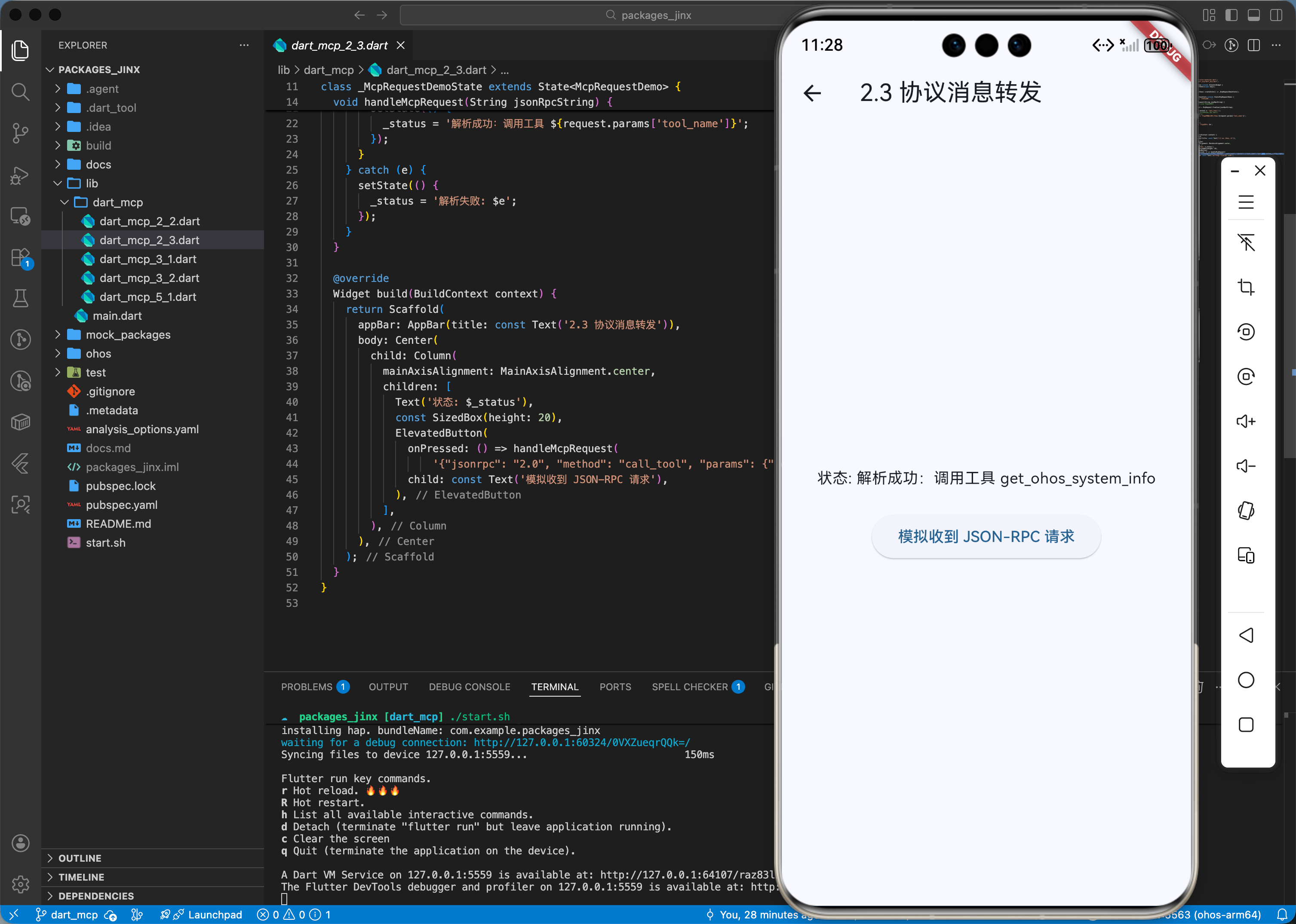Toggle primary side bar layout icon
Viewport: 1296px width, 924px height.
(1231, 15)
